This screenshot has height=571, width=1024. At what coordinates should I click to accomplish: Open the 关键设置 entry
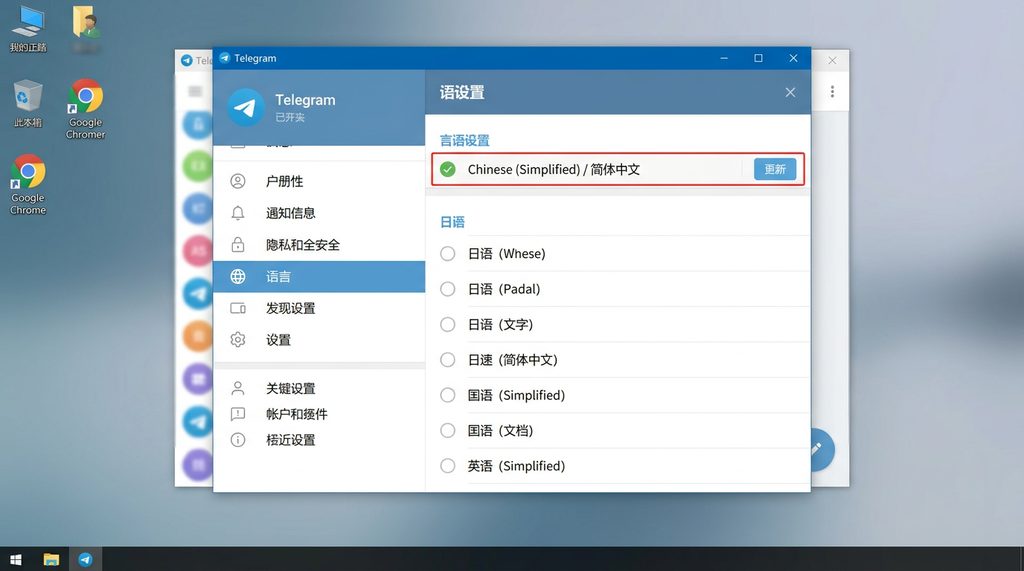coord(319,388)
